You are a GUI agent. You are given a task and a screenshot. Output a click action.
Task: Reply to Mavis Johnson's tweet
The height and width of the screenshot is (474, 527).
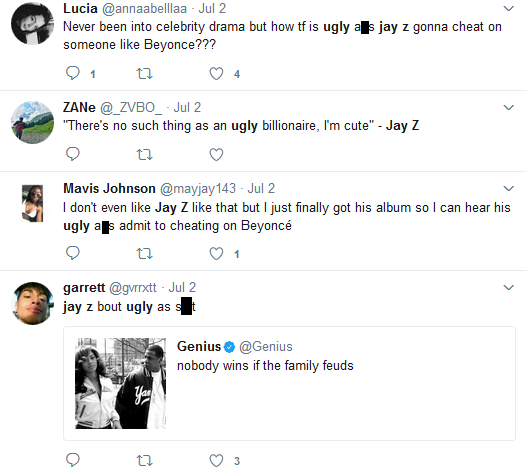point(73,253)
